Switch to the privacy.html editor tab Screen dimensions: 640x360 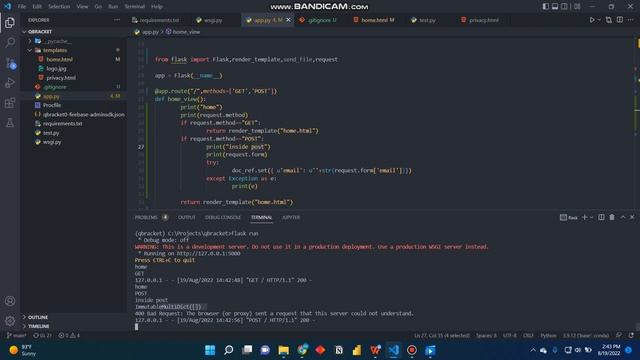pos(483,20)
